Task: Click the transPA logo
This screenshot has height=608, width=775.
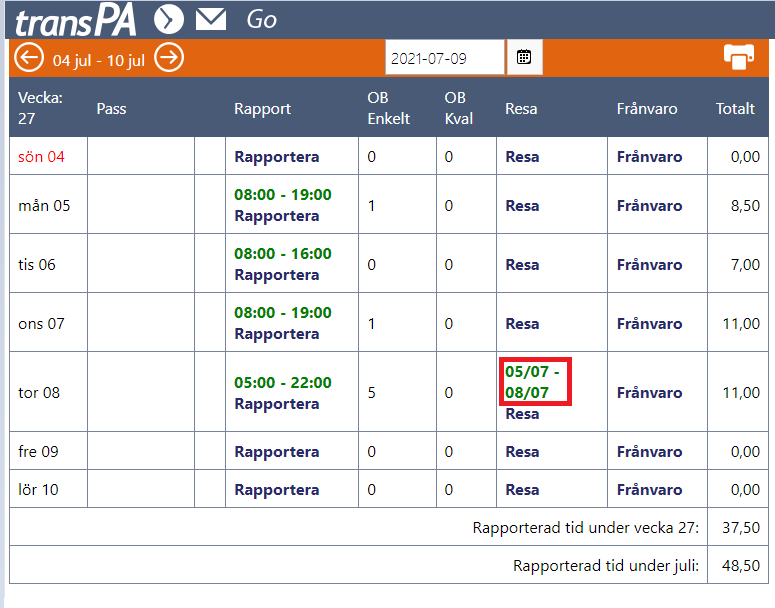Action: [76, 22]
